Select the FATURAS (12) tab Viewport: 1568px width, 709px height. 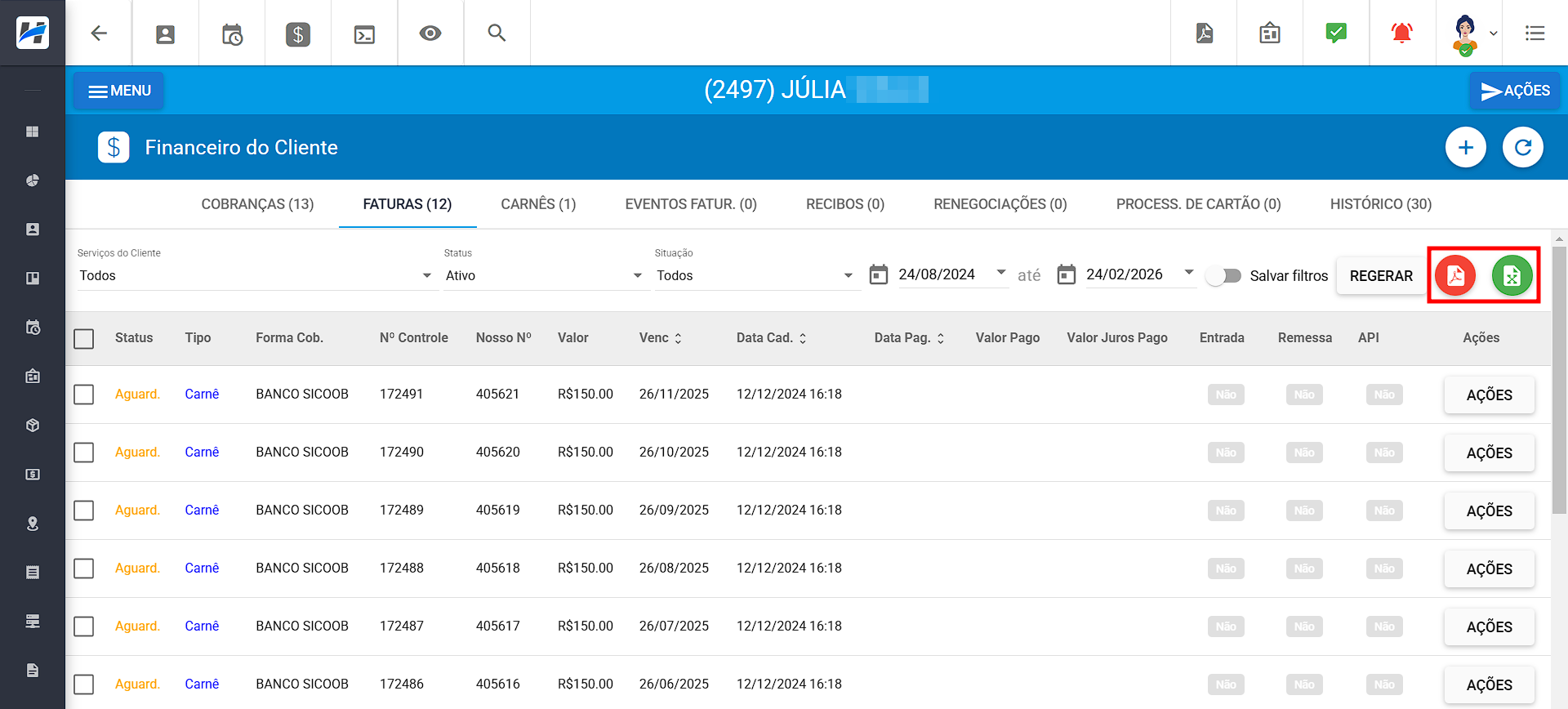click(408, 204)
